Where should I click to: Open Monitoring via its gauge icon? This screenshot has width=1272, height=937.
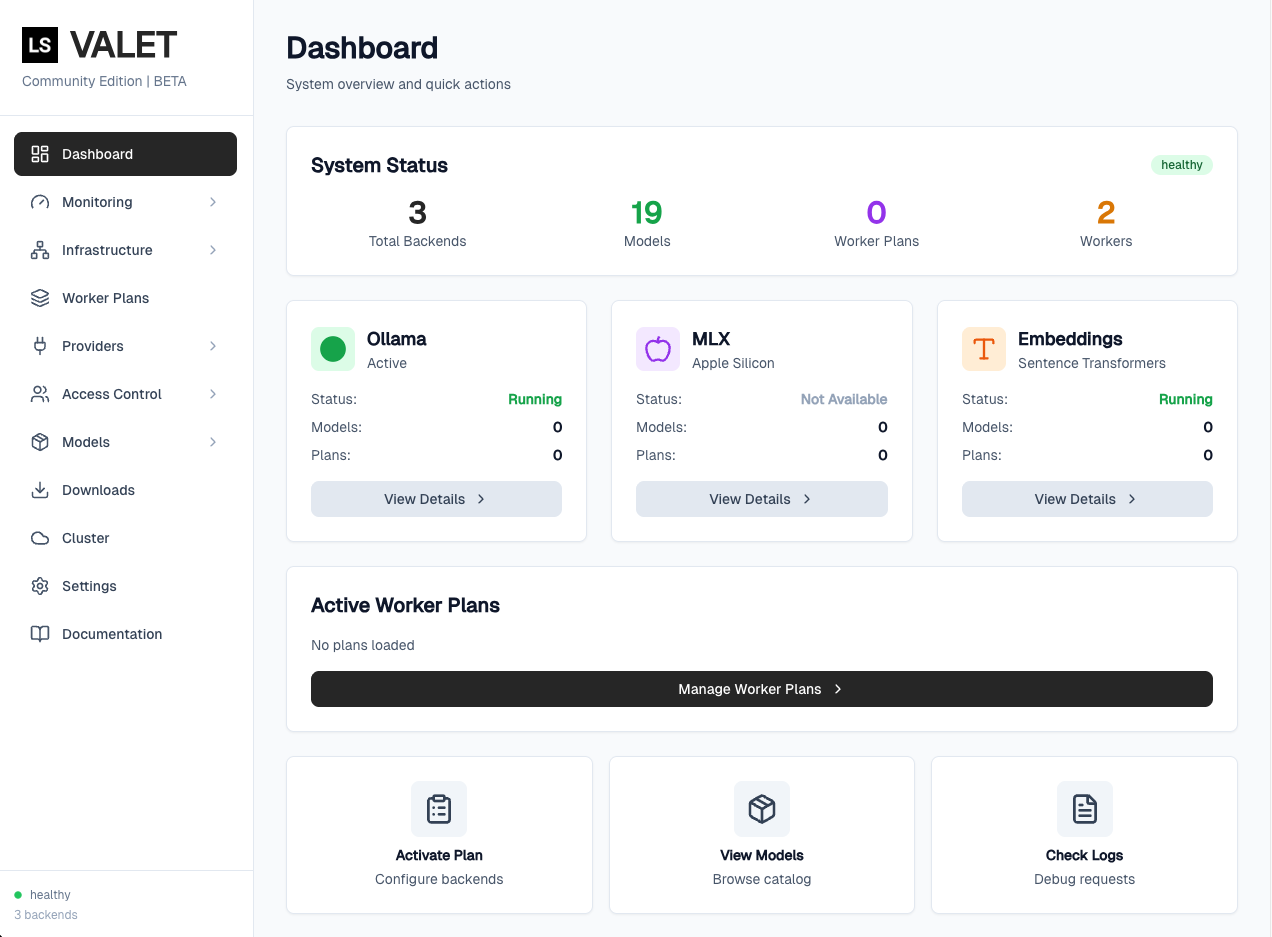[x=39, y=202]
